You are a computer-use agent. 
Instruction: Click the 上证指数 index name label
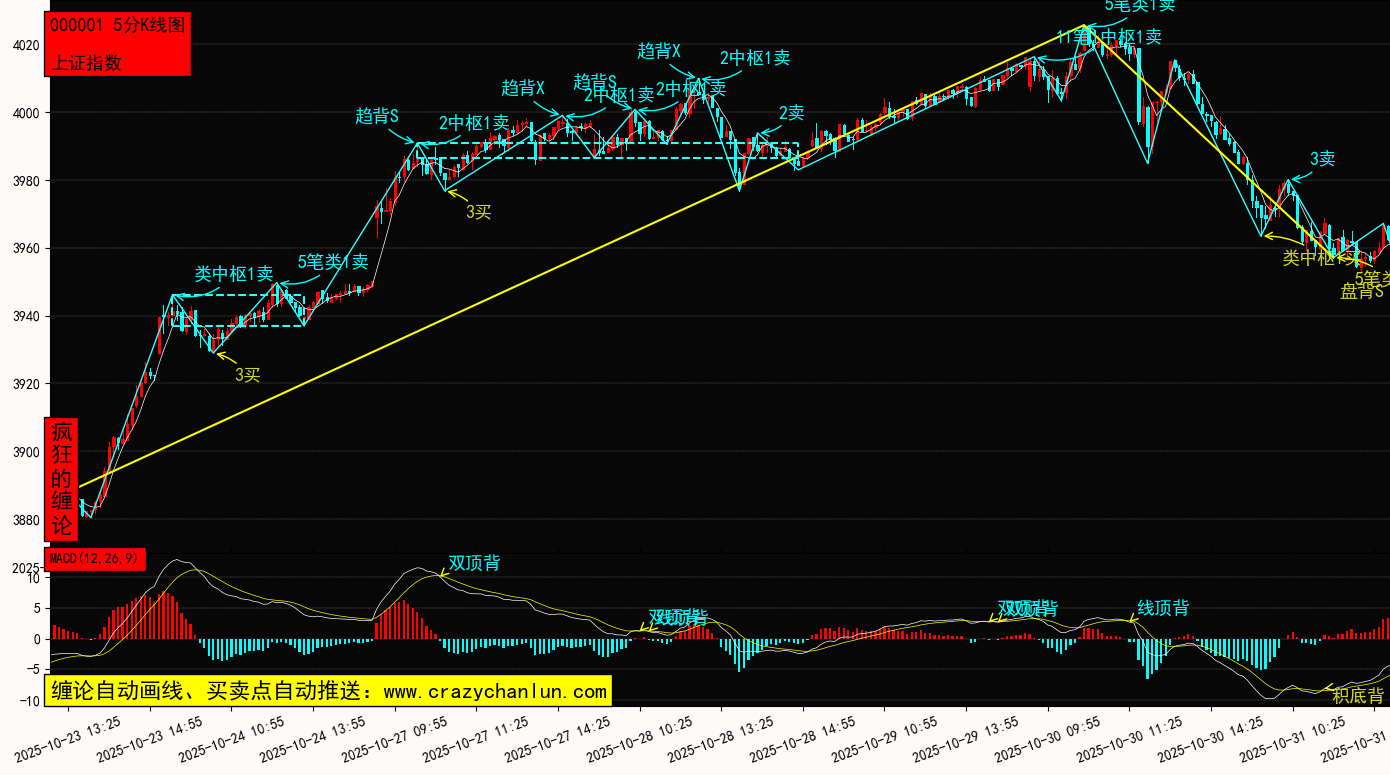(x=86, y=62)
